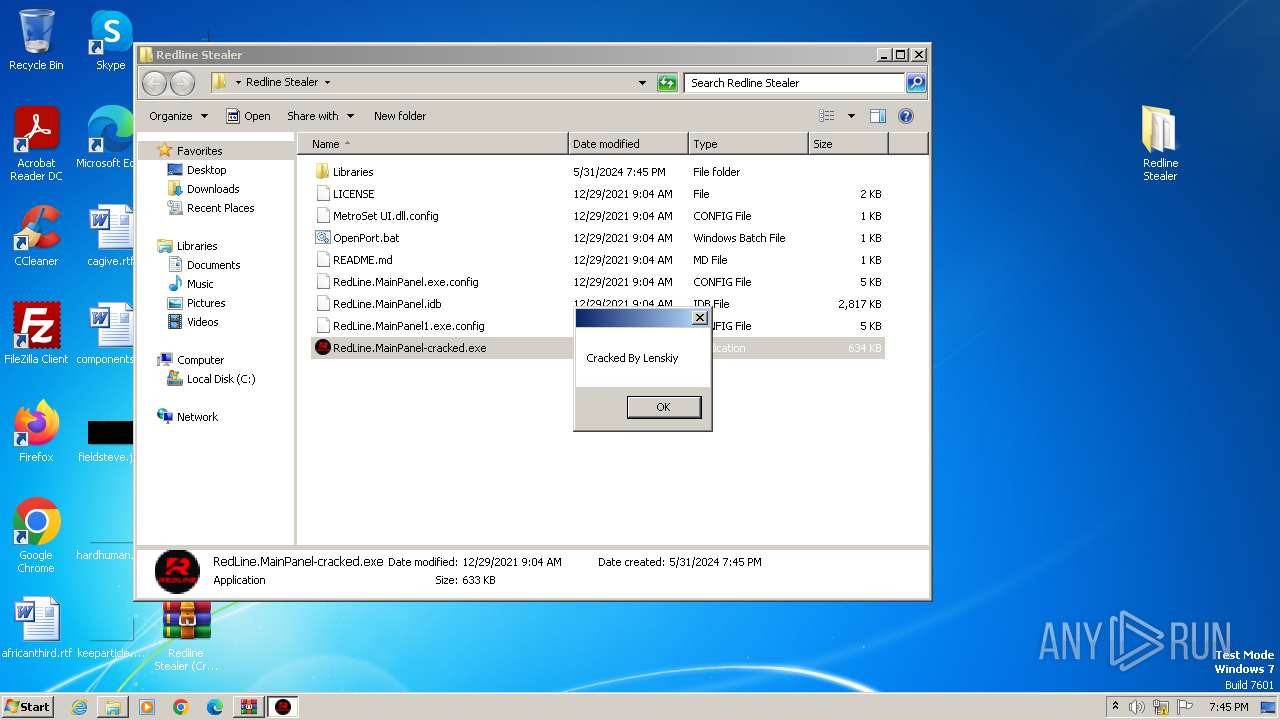Open the Libraries folder in the file list
Image resolution: width=1280 pixels, height=720 pixels.
(353, 172)
